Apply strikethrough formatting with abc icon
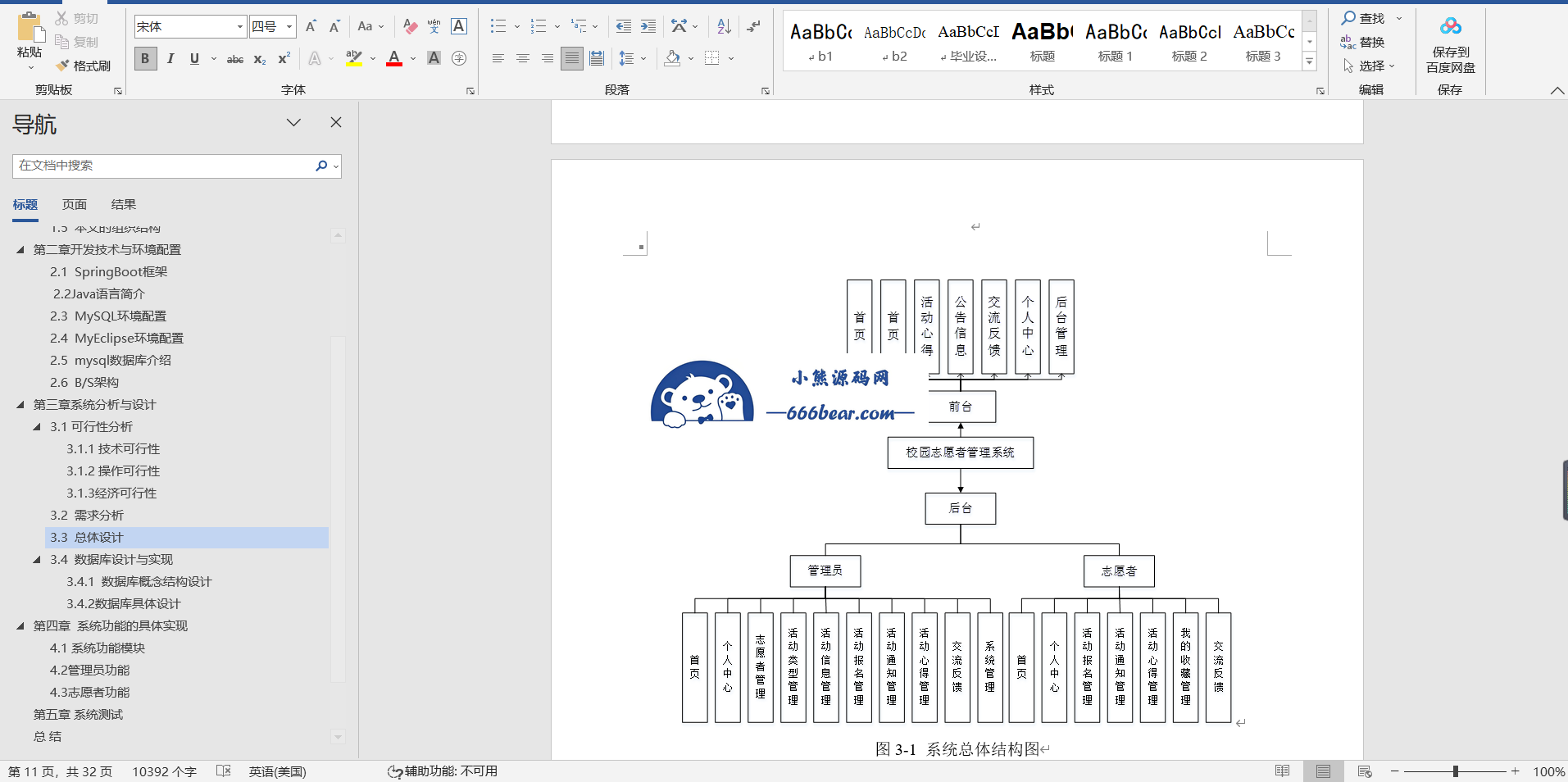This screenshot has height=782, width=1568. [x=235, y=59]
